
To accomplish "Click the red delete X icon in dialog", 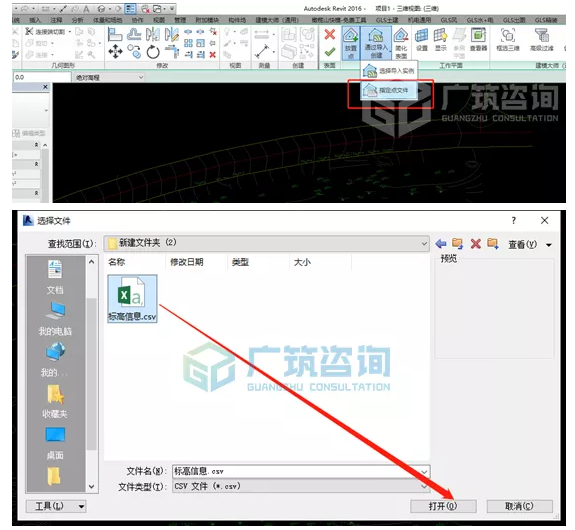I will (476, 244).
